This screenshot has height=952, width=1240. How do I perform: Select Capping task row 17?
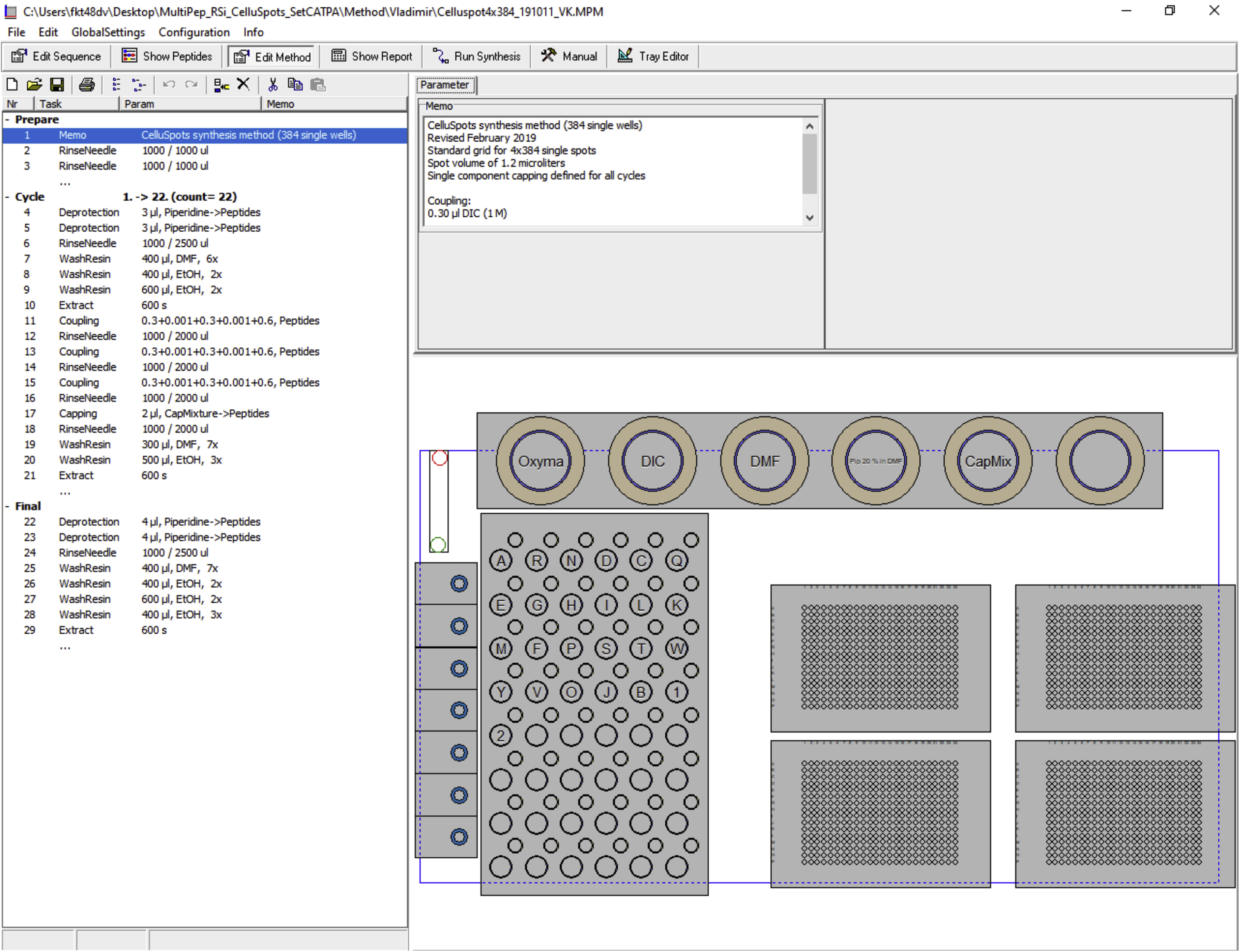click(78, 413)
